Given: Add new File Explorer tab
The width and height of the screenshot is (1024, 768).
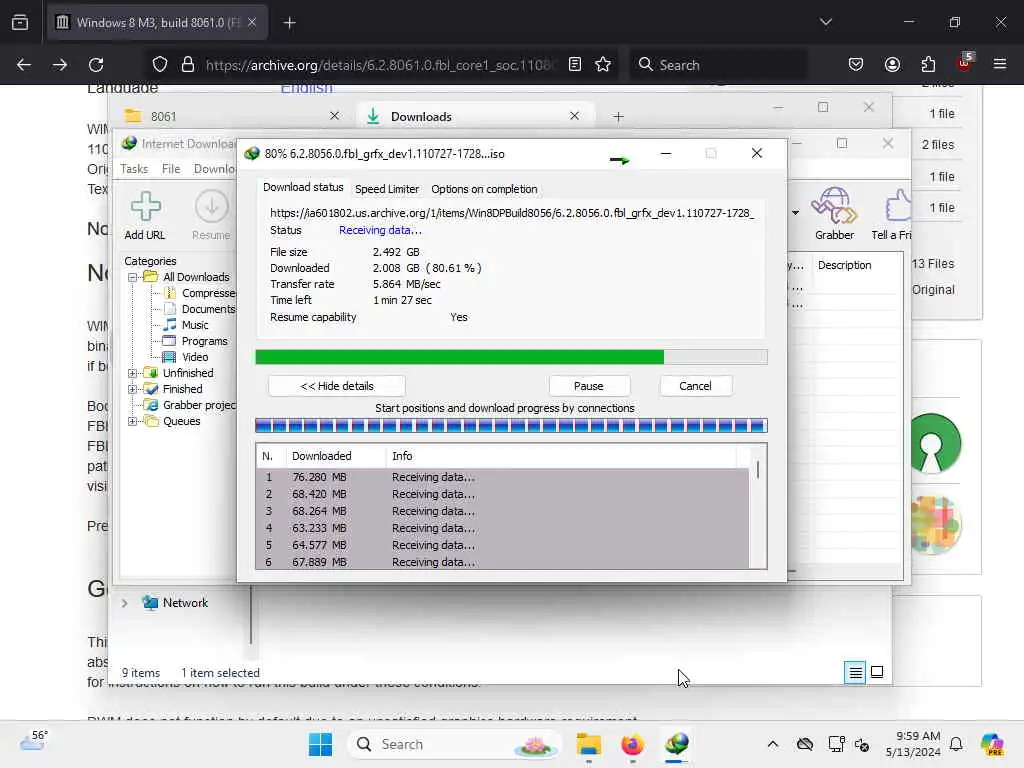Looking at the screenshot, I should [618, 116].
